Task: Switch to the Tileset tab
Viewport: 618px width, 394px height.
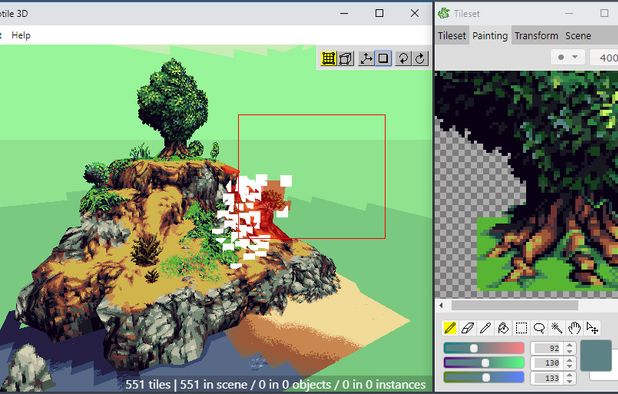Action: point(452,35)
